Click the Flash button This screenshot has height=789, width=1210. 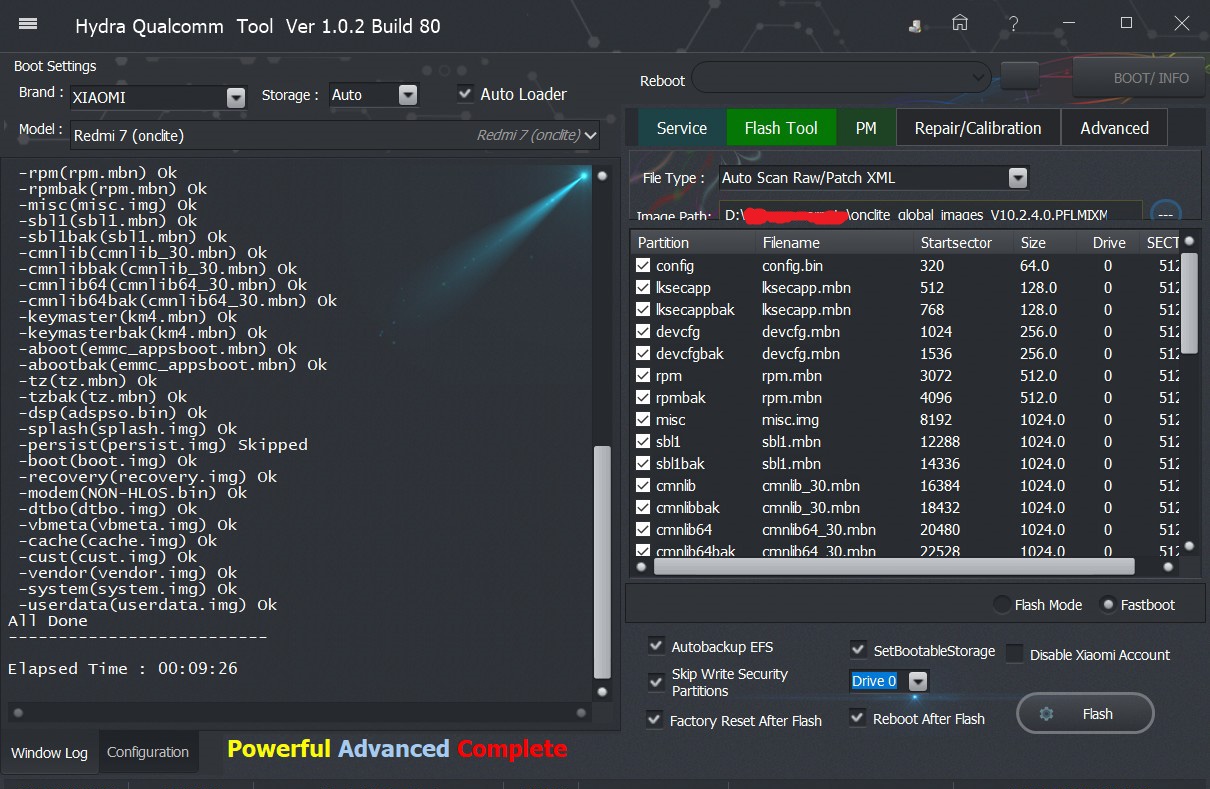coord(1085,714)
